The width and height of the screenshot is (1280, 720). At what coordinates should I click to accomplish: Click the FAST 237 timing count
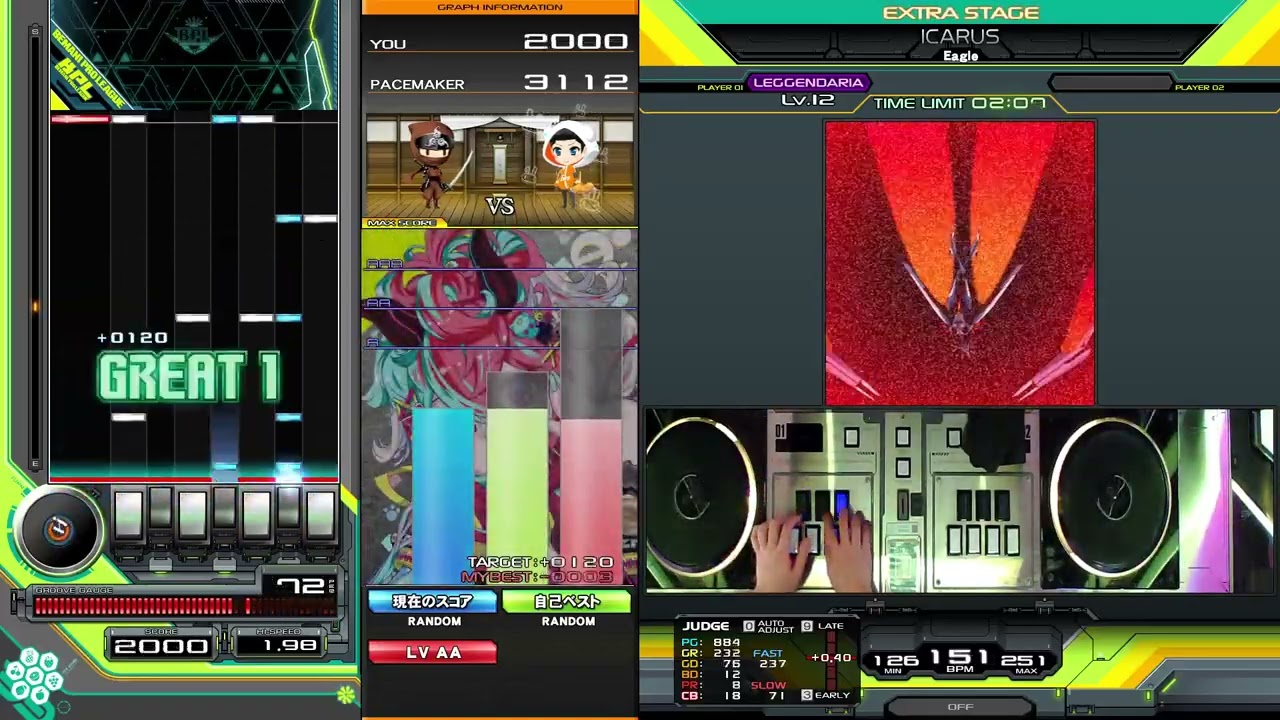[x=770, y=658]
